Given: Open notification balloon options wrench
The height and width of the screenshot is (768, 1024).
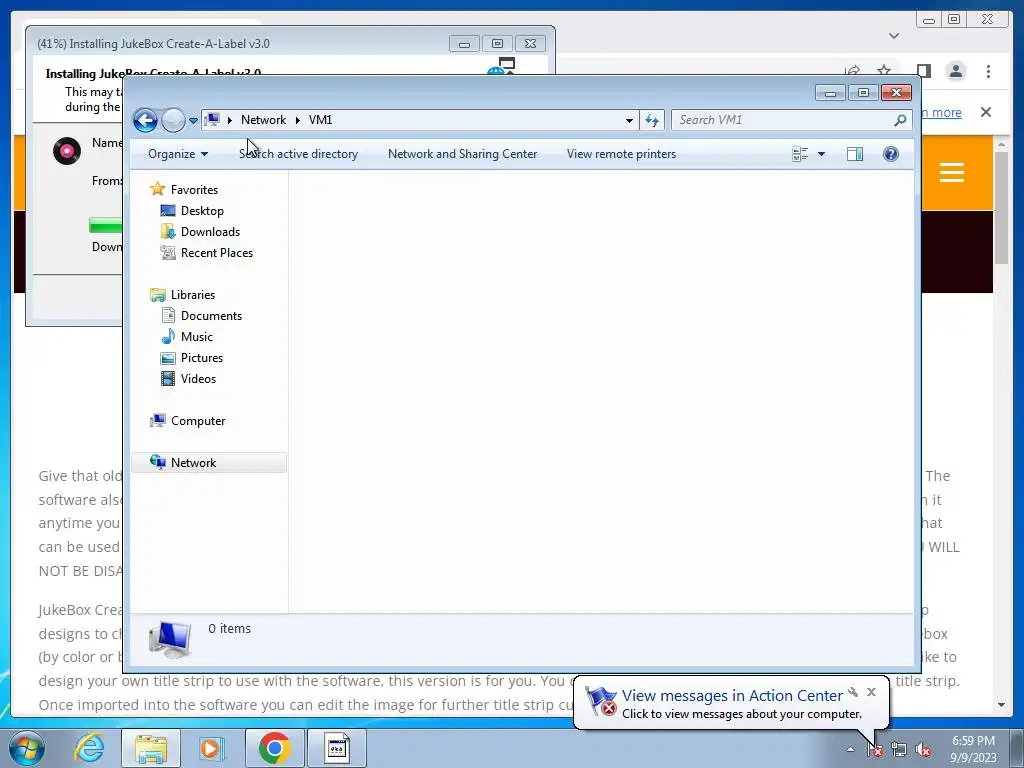Looking at the screenshot, I should pyautogui.click(x=853, y=692).
